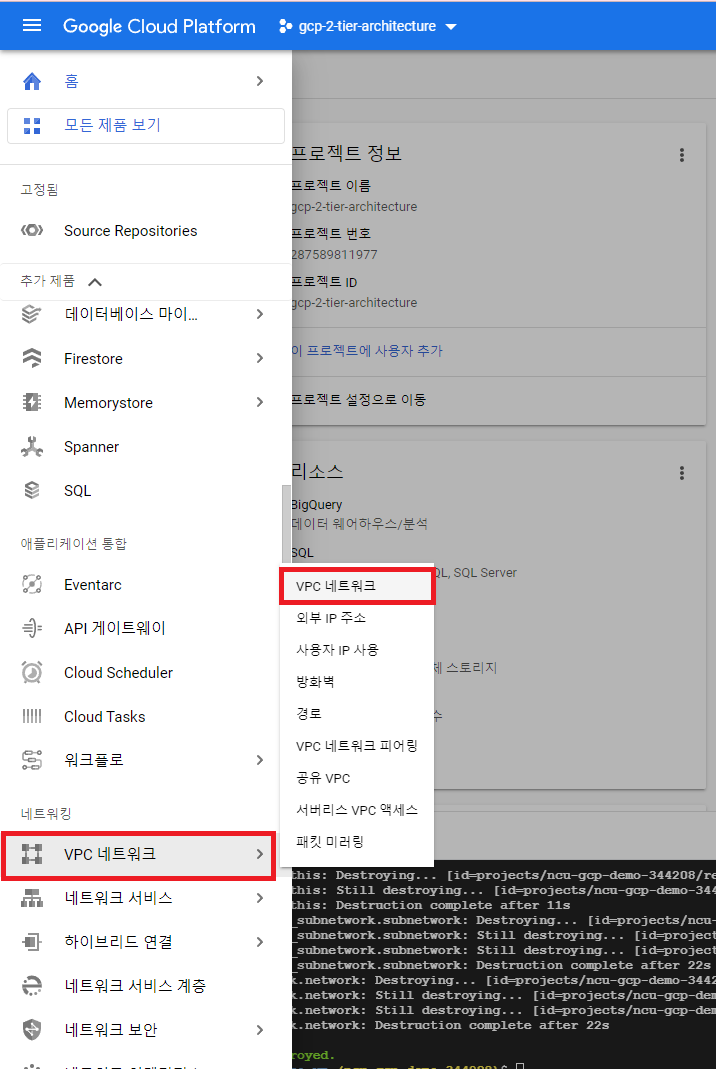716x1069 pixels.
Task: Select VPC 네트워크 in the flyout submenu
Action: pyautogui.click(x=357, y=586)
